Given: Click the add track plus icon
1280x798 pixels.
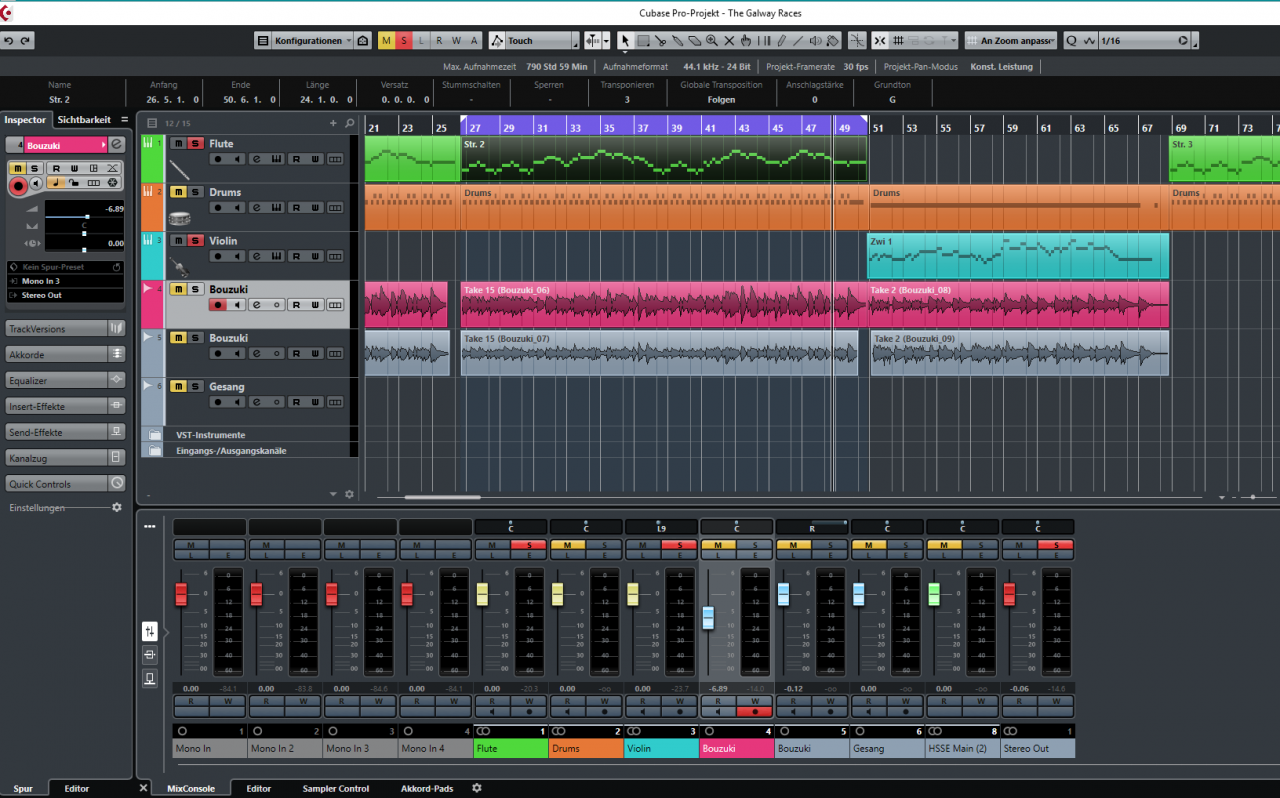Looking at the screenshot, I should coord(334,123).
